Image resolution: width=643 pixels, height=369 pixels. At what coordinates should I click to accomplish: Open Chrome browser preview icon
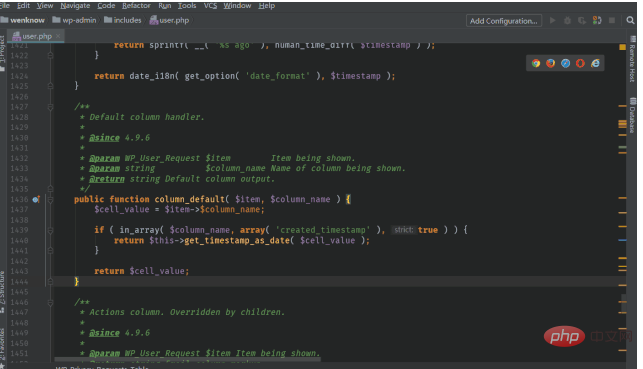[536, 63]
